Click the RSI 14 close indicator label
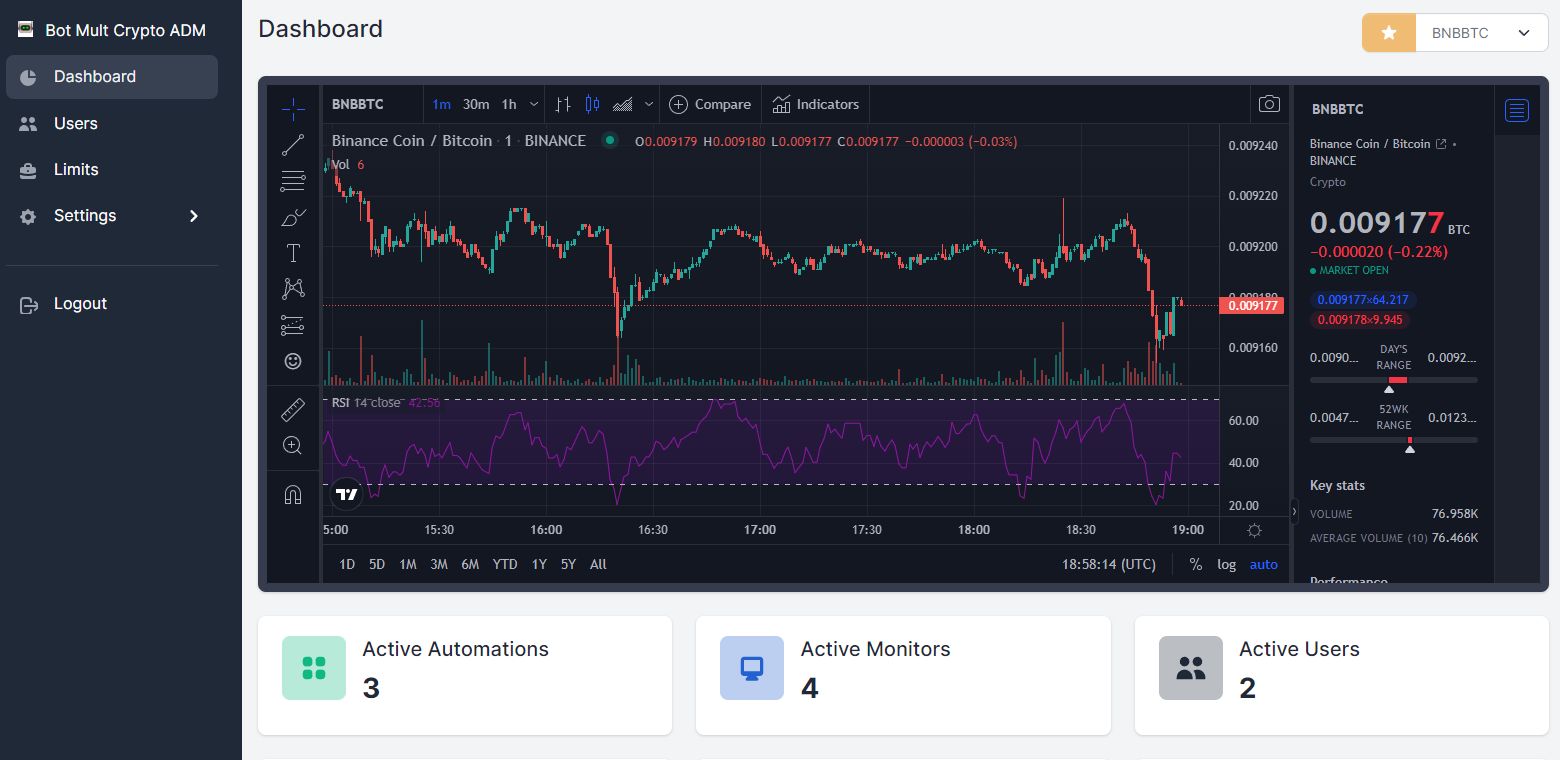 [x=366, y=402]
